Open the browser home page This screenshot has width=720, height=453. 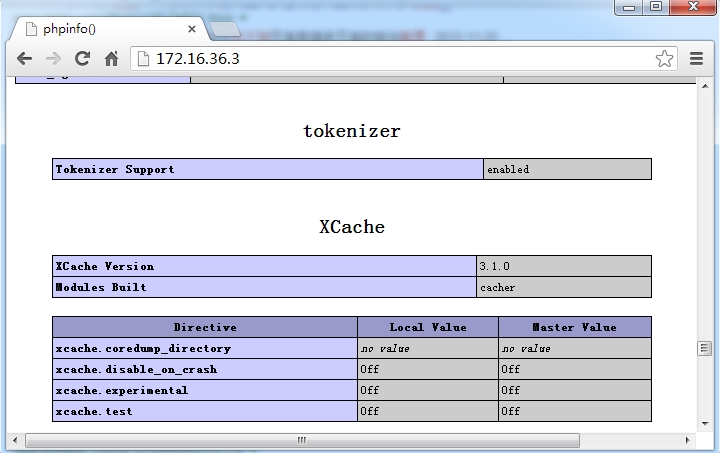coord(111,59)
